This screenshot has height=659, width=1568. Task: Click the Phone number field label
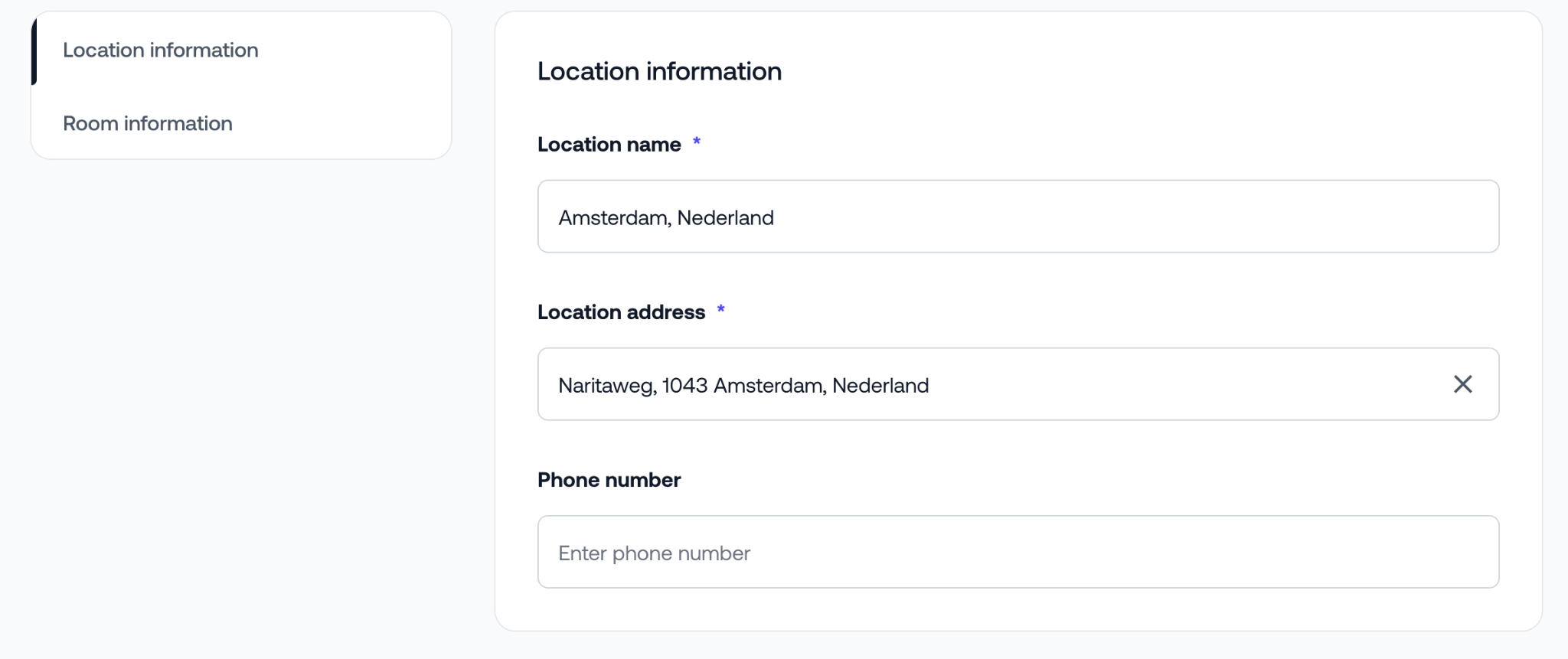(x=609, y=480)
